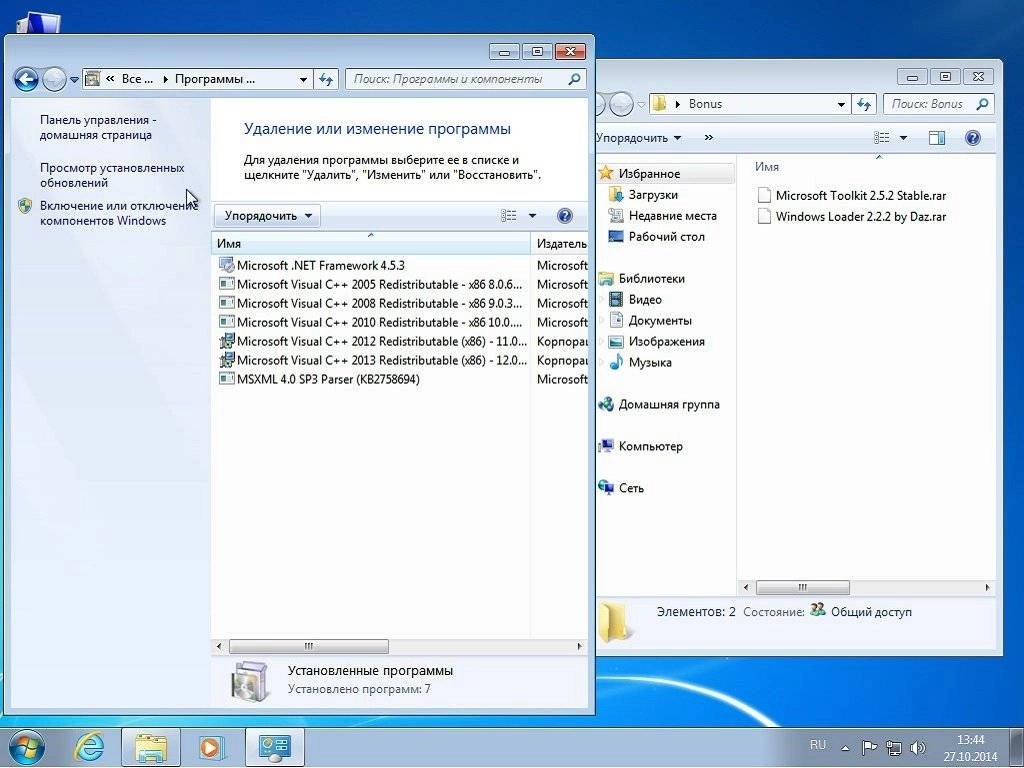The height and width of the screenshot is (768, 1024).
Task: Click Программы breadcrumb in address bar
Action: (x=215, y=79)
